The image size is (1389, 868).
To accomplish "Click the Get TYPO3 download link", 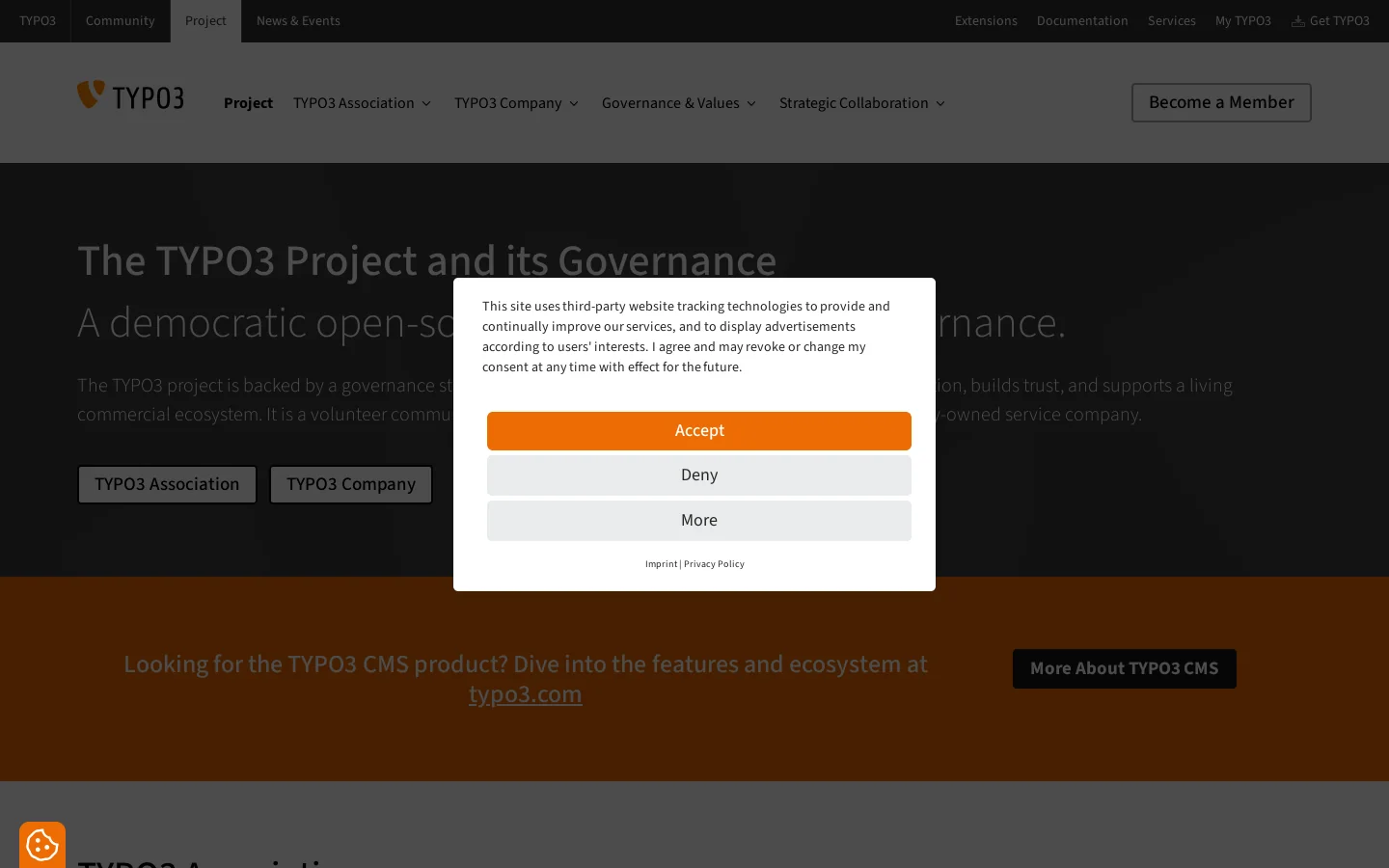I will coord(1330,20).
